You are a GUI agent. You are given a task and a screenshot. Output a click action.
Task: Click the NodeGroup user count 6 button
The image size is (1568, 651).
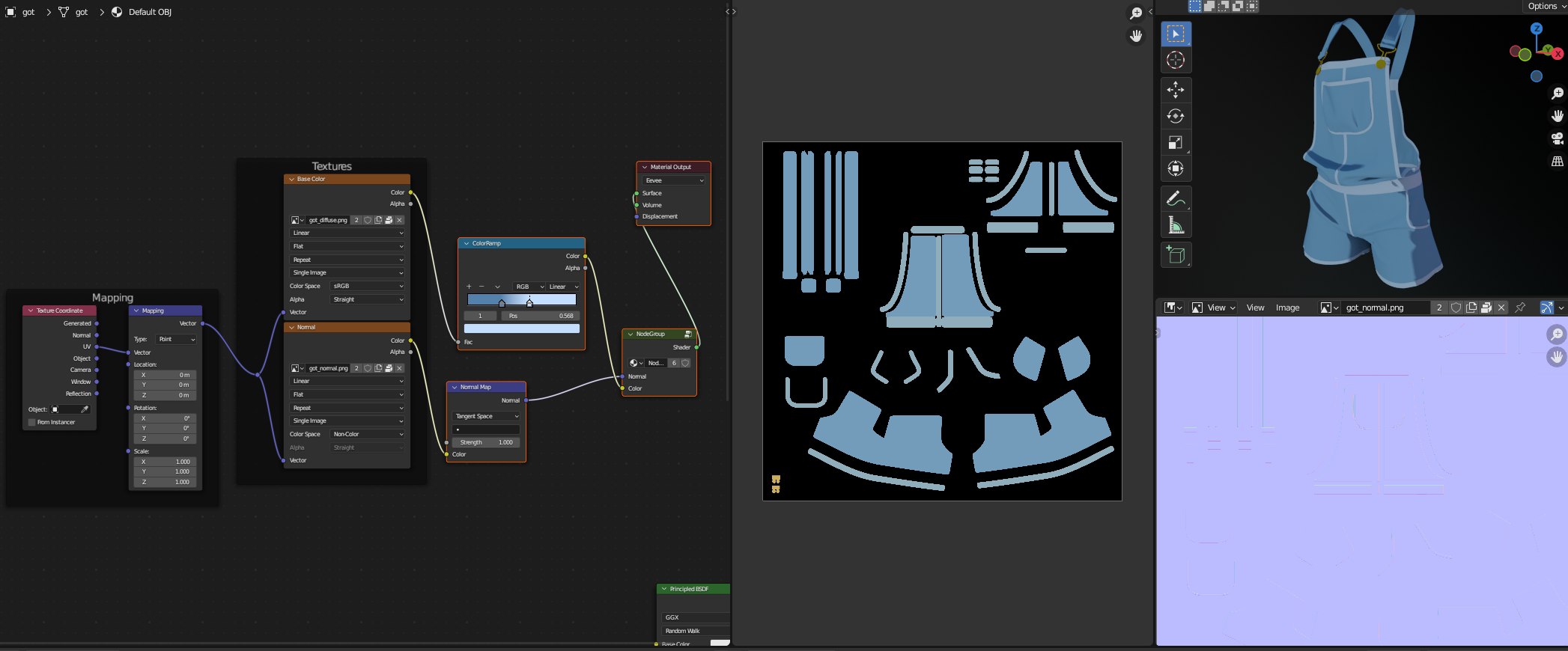(x=674, y=363)
